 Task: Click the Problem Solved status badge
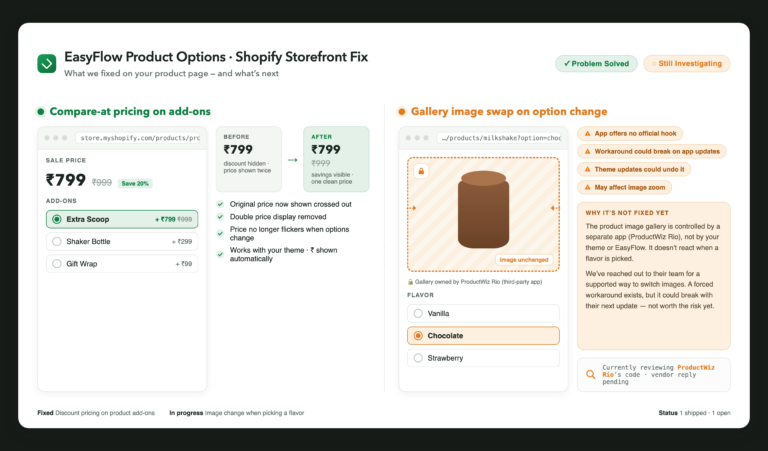click(596, 64)
